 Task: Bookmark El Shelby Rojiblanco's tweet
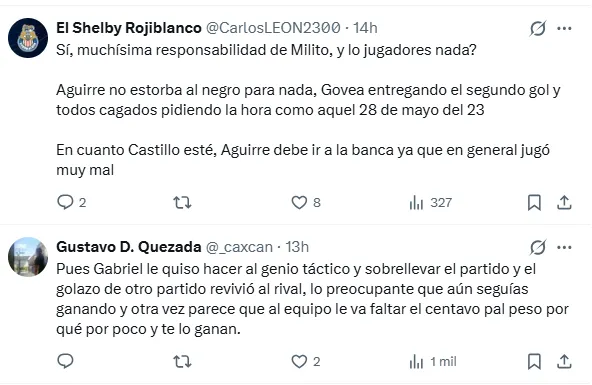point(534,203)
